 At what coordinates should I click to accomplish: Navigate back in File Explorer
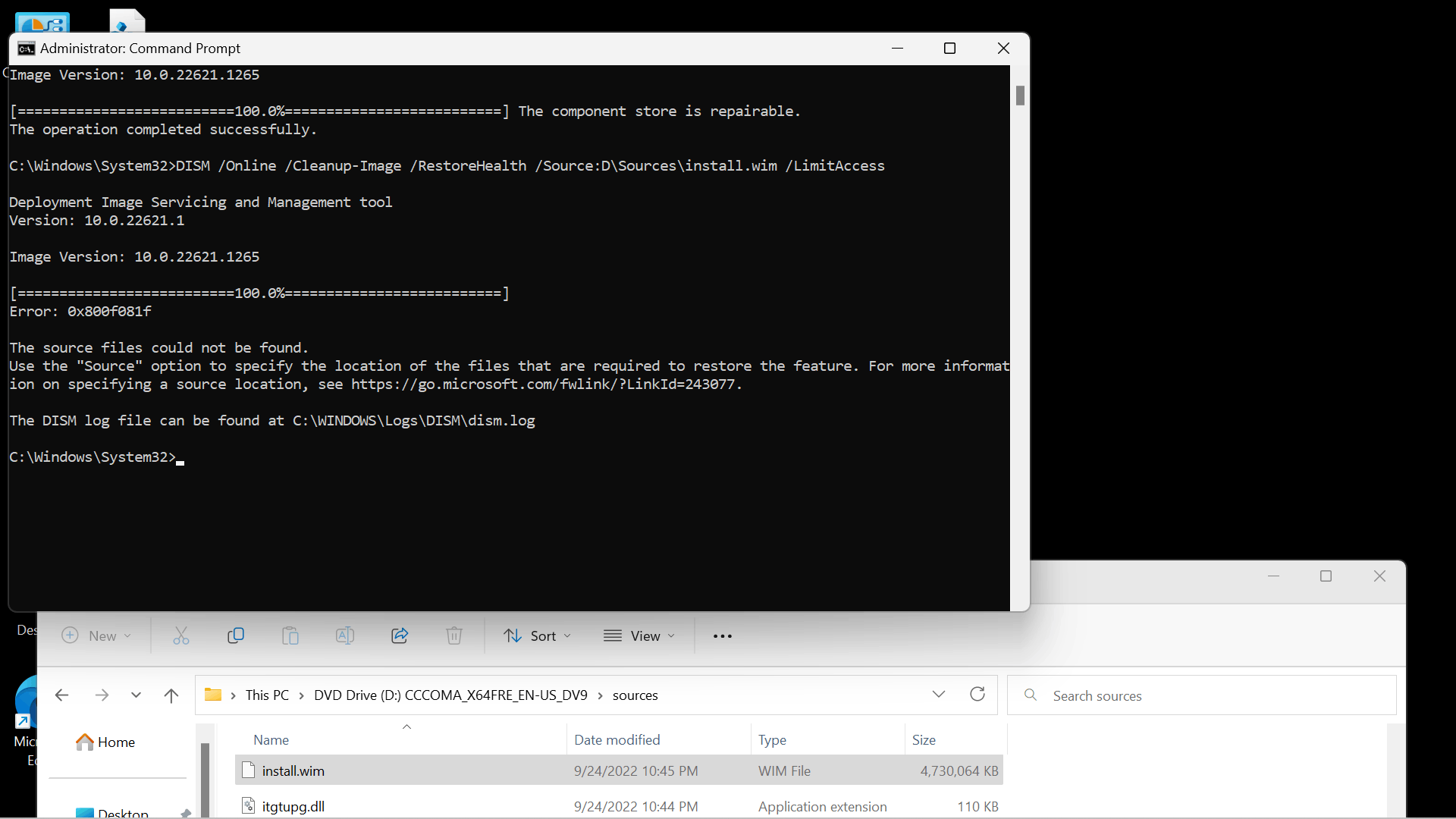pyautogui.click(x=62, y=695)
